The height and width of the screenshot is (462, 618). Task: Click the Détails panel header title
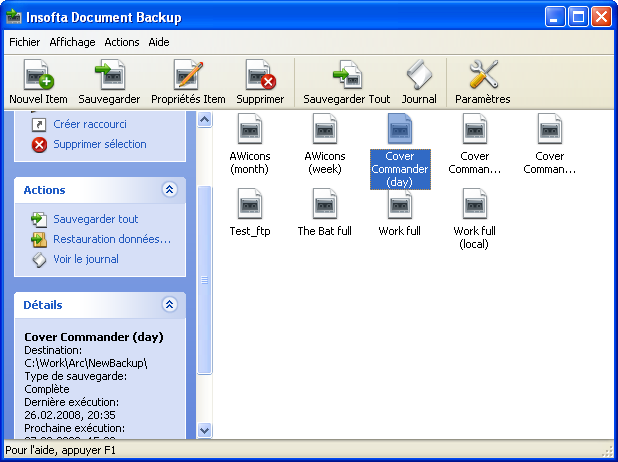43,305
